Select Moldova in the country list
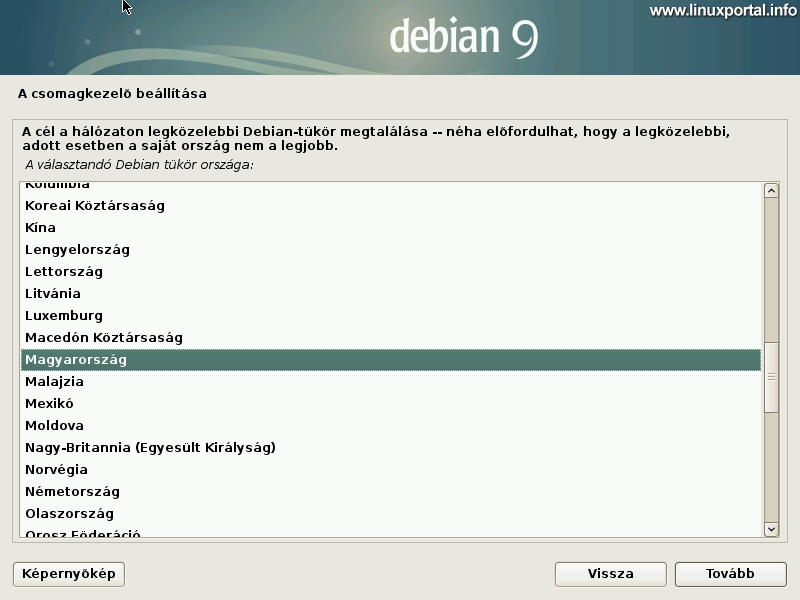The image size is (800, 600). (390, 426)
